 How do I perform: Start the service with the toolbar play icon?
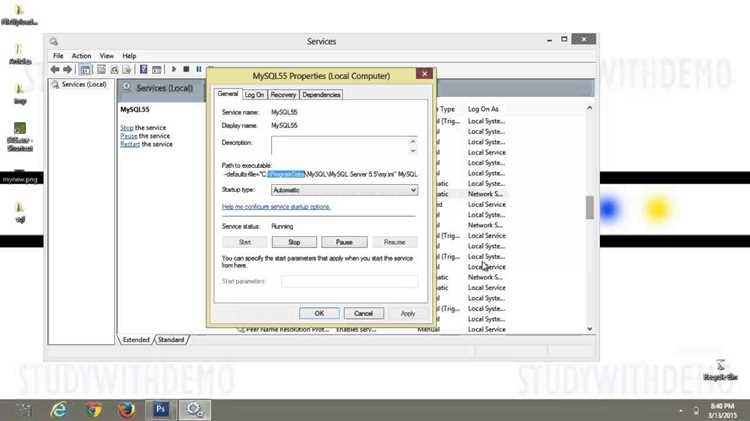coord(174,69)
